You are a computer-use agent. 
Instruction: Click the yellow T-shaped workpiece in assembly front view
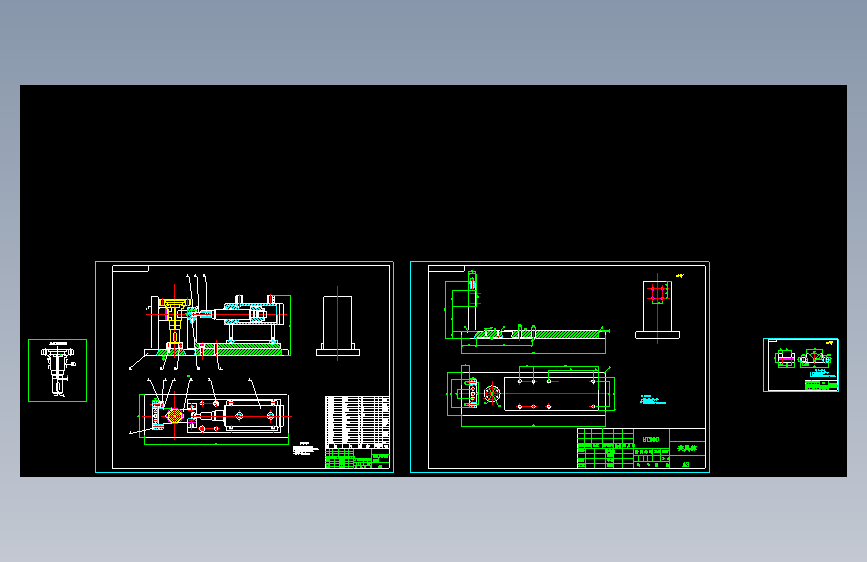pos(175,322)
